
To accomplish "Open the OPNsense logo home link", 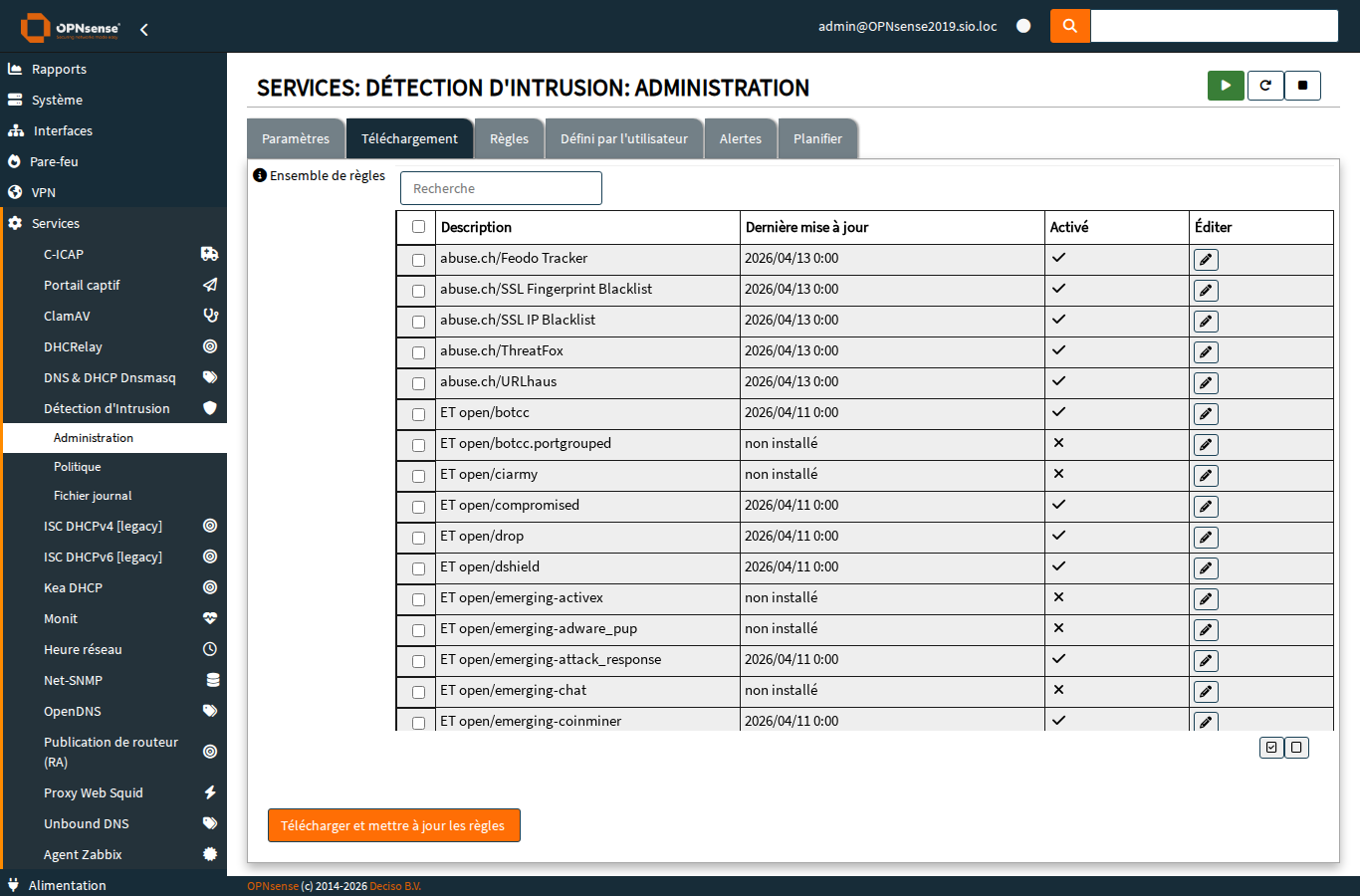I will [70, 27].
